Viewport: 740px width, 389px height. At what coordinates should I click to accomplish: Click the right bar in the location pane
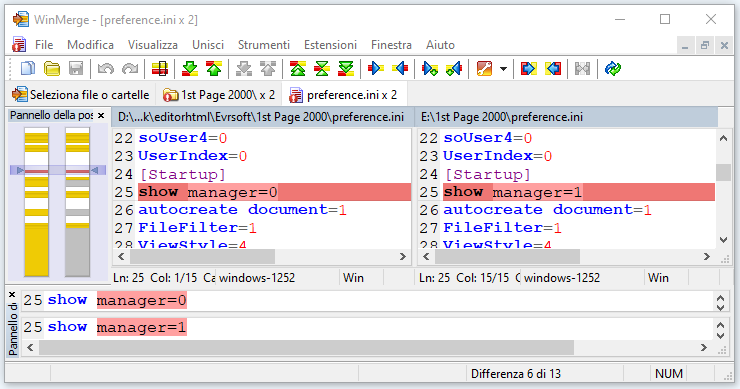click(77, 202)
